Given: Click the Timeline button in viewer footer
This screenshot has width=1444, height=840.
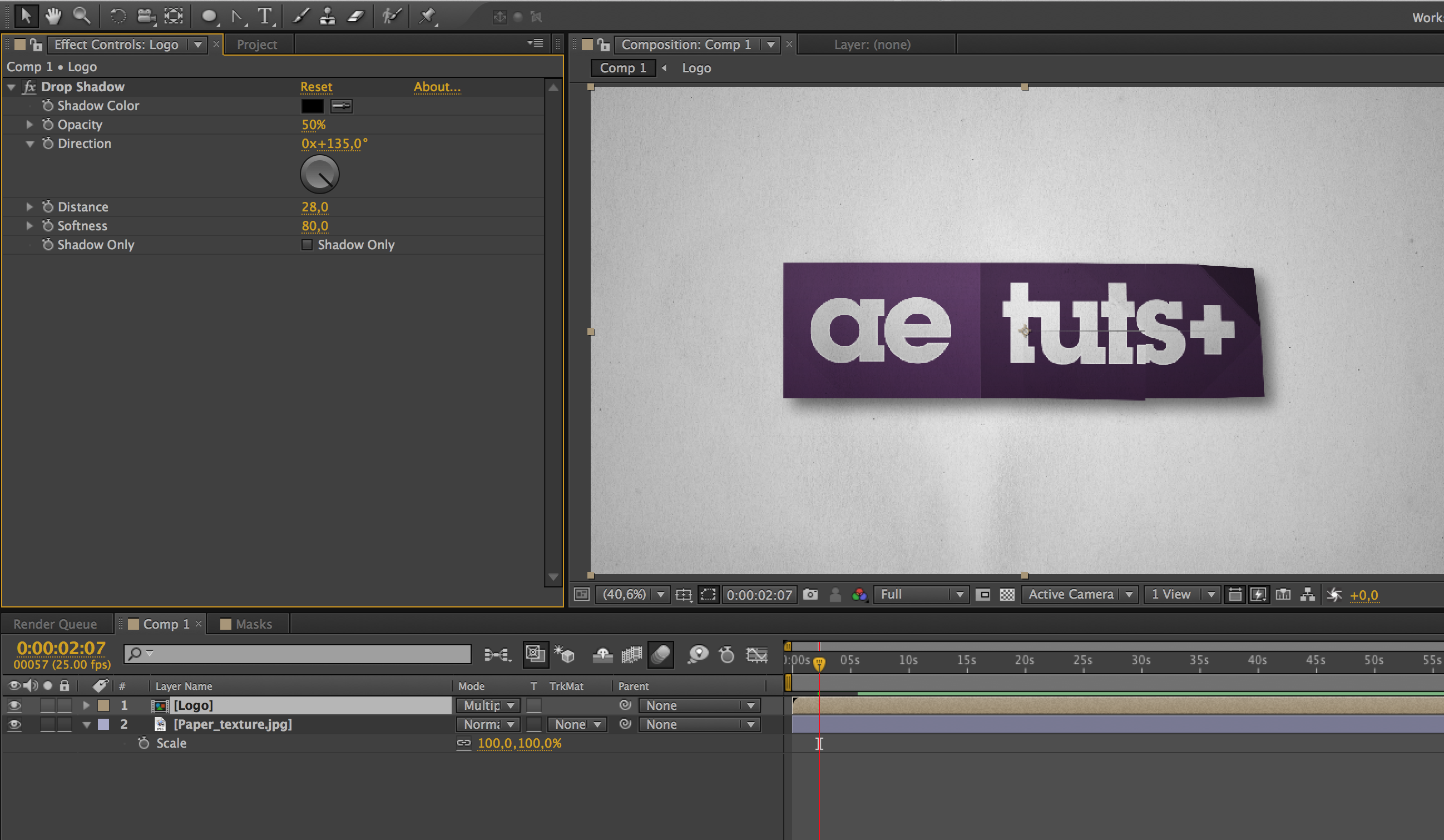Looking at the screenshot, I should [1283, 594].
